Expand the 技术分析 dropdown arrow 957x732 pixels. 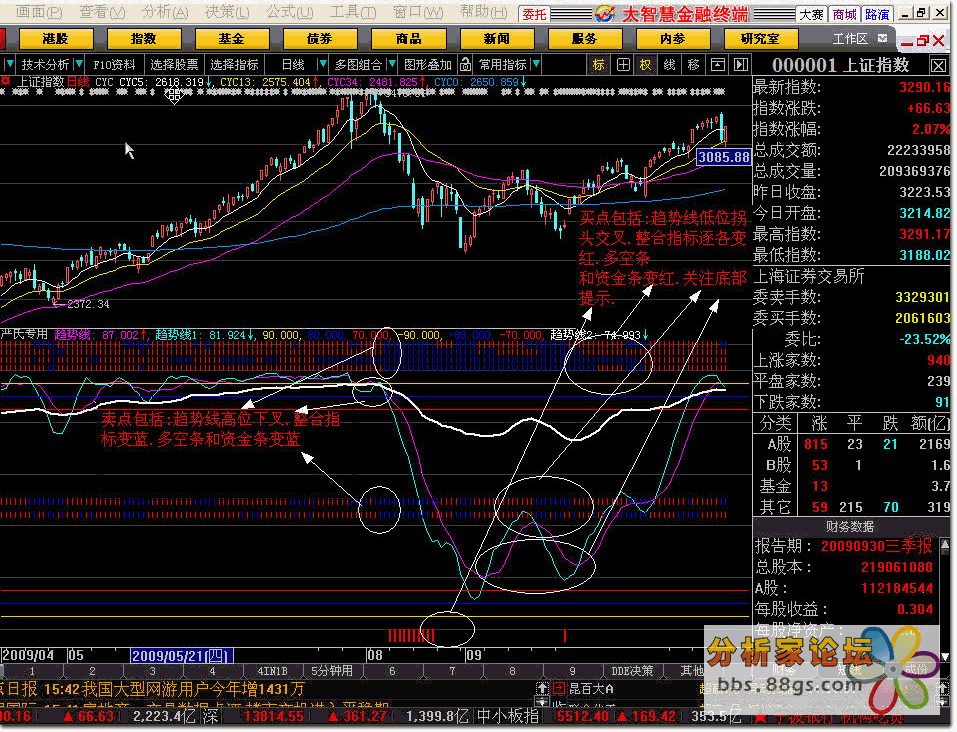[x=79, y=64]
